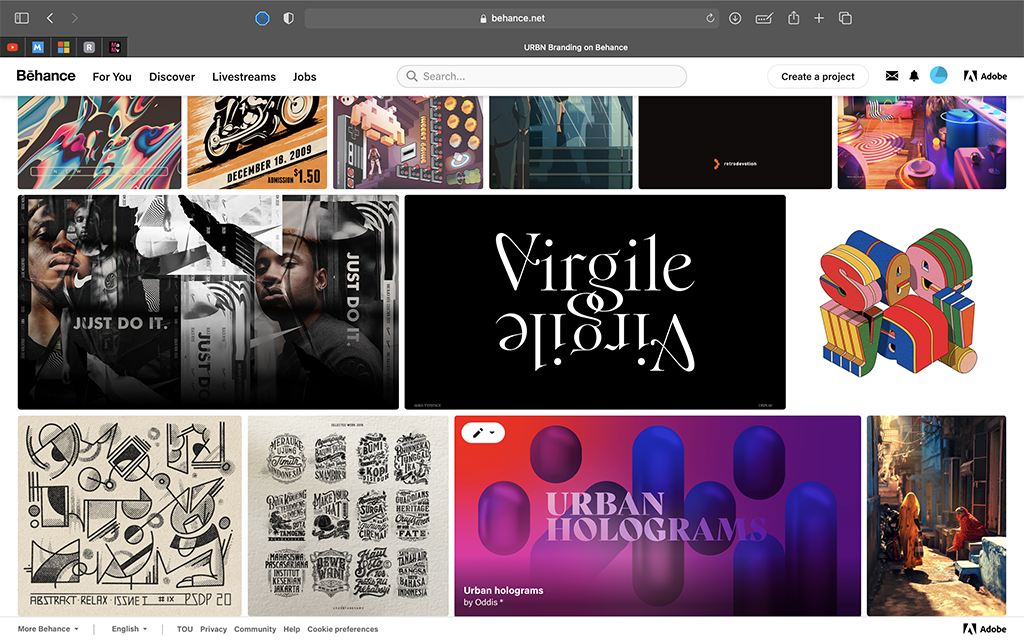Open the retrodevotion black project thumbnail

coord(735,142)
